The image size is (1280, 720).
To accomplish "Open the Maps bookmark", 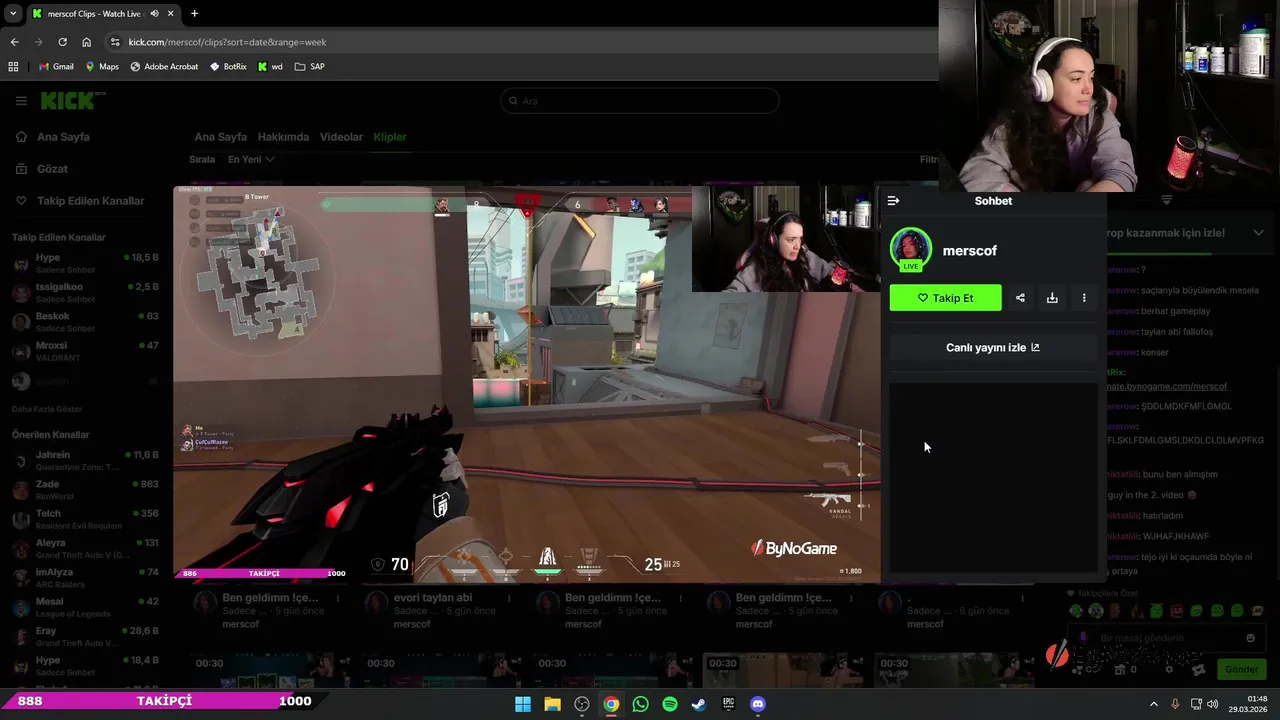I will coord(101,67).
